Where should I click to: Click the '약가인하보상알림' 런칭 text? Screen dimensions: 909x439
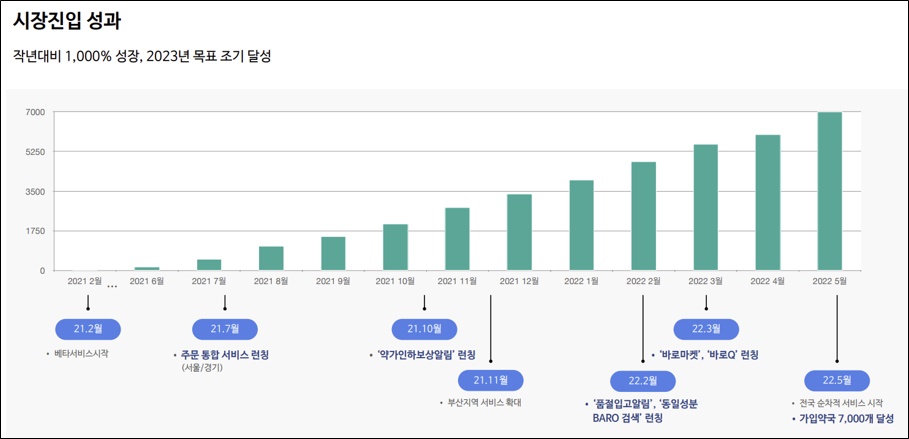click(427, 355)
